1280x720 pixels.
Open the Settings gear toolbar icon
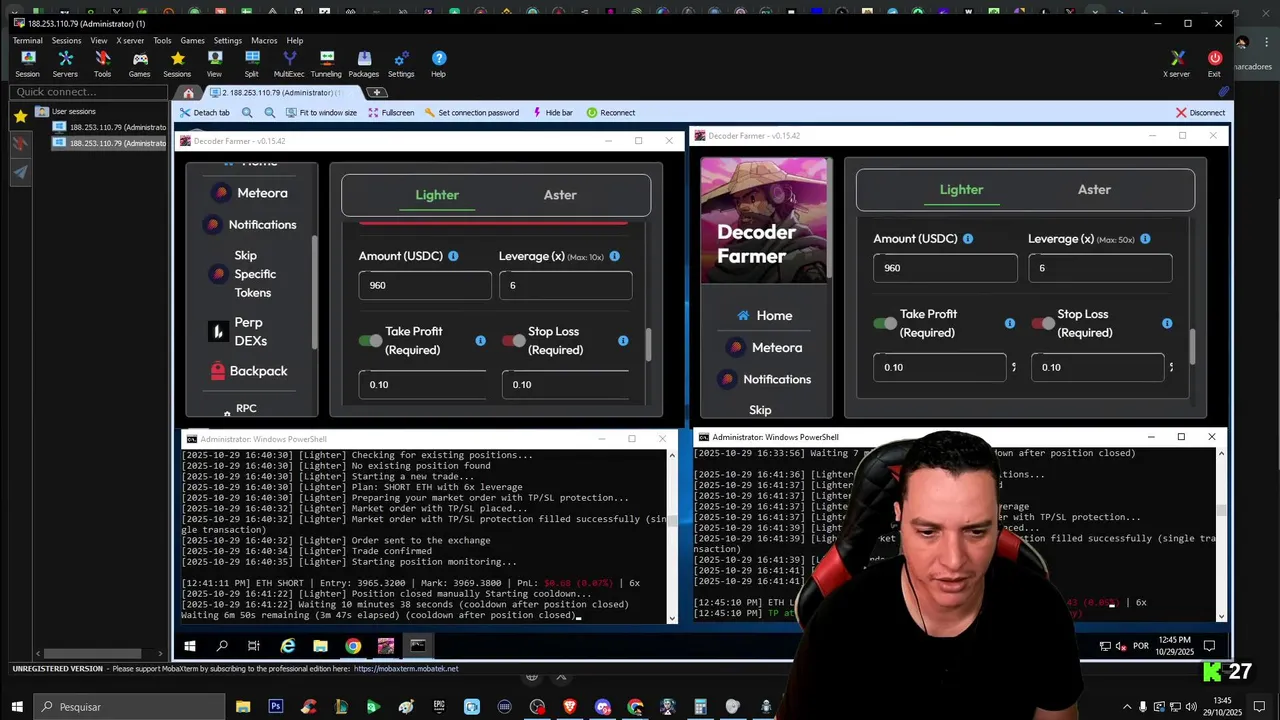[x=401, y=64]
